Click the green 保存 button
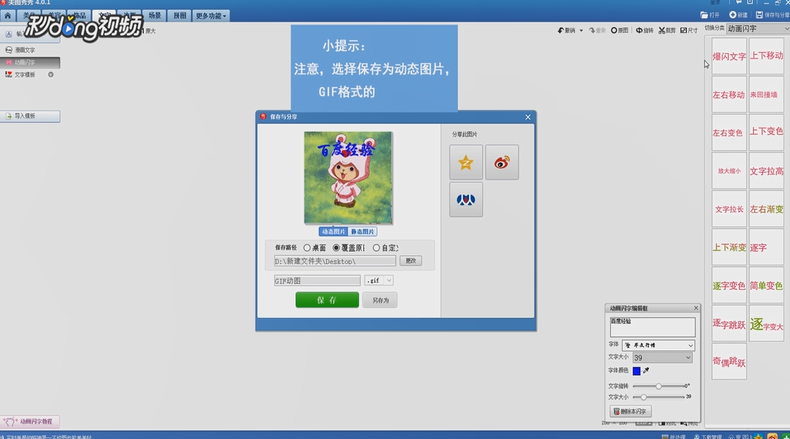The height and width of the screenshot is (439, 790). click(x=327, y=300)
